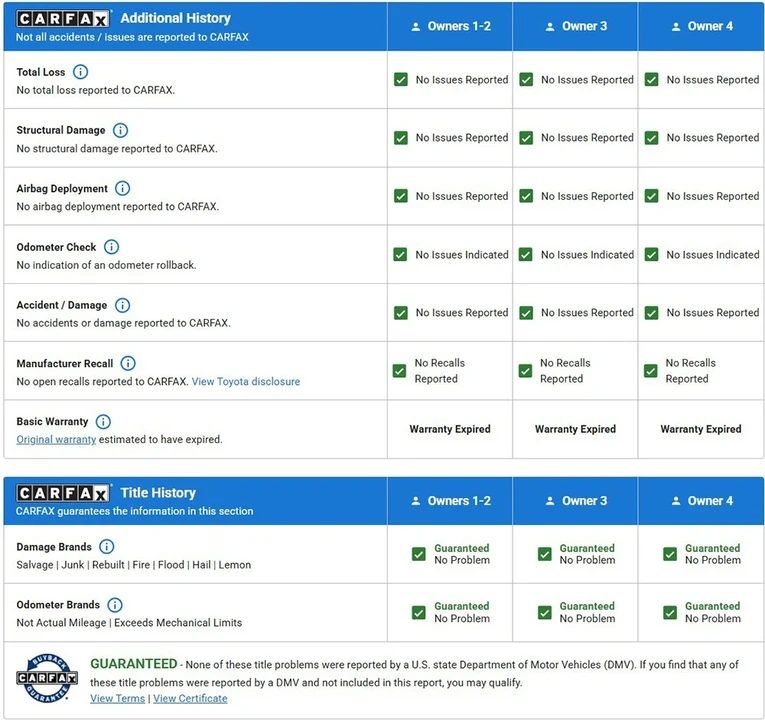Screen dimensions: 765x720
Task: Click Airbag Deployment green check for Owner 4
Action: (x=651, y=196)
